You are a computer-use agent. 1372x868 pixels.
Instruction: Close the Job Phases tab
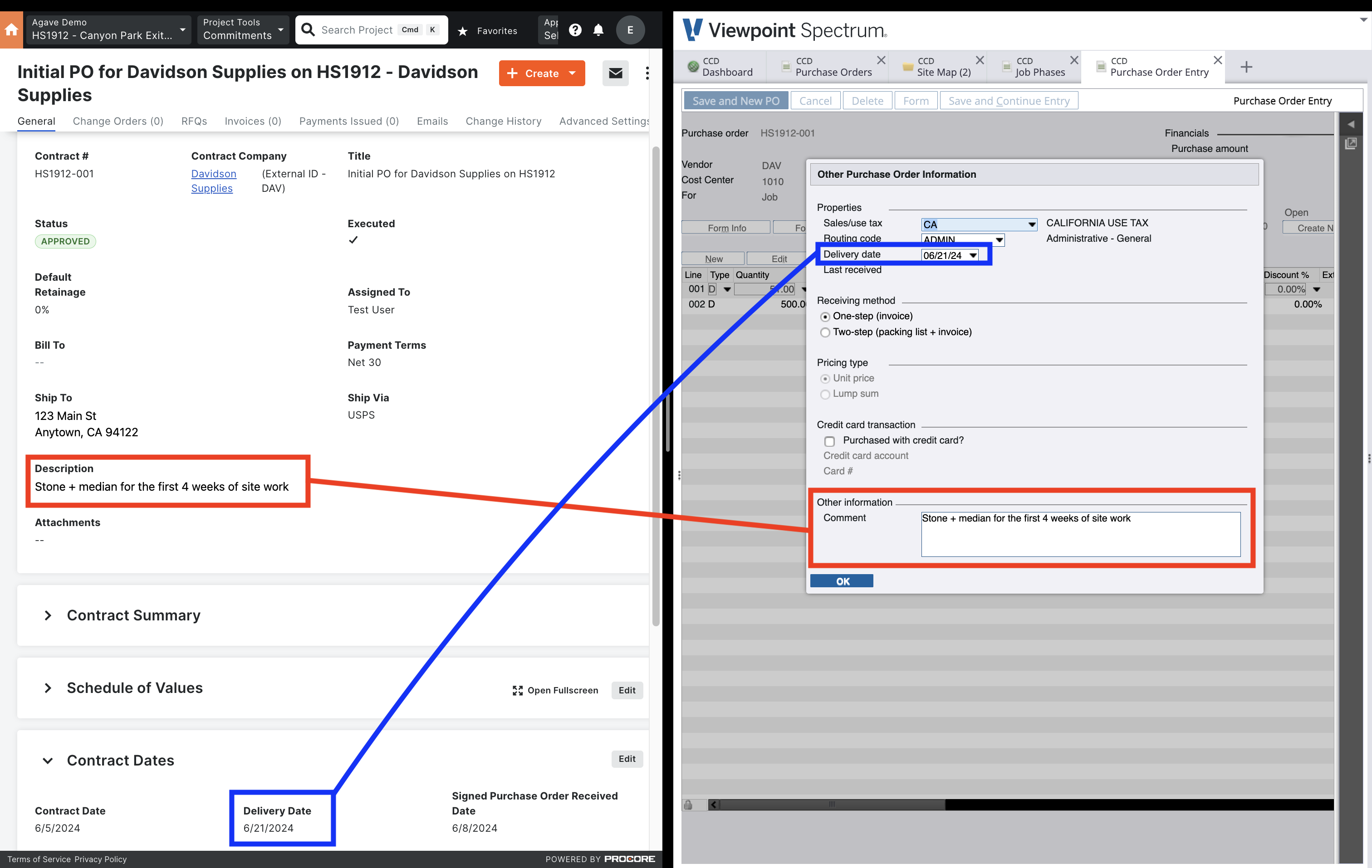1073,60
